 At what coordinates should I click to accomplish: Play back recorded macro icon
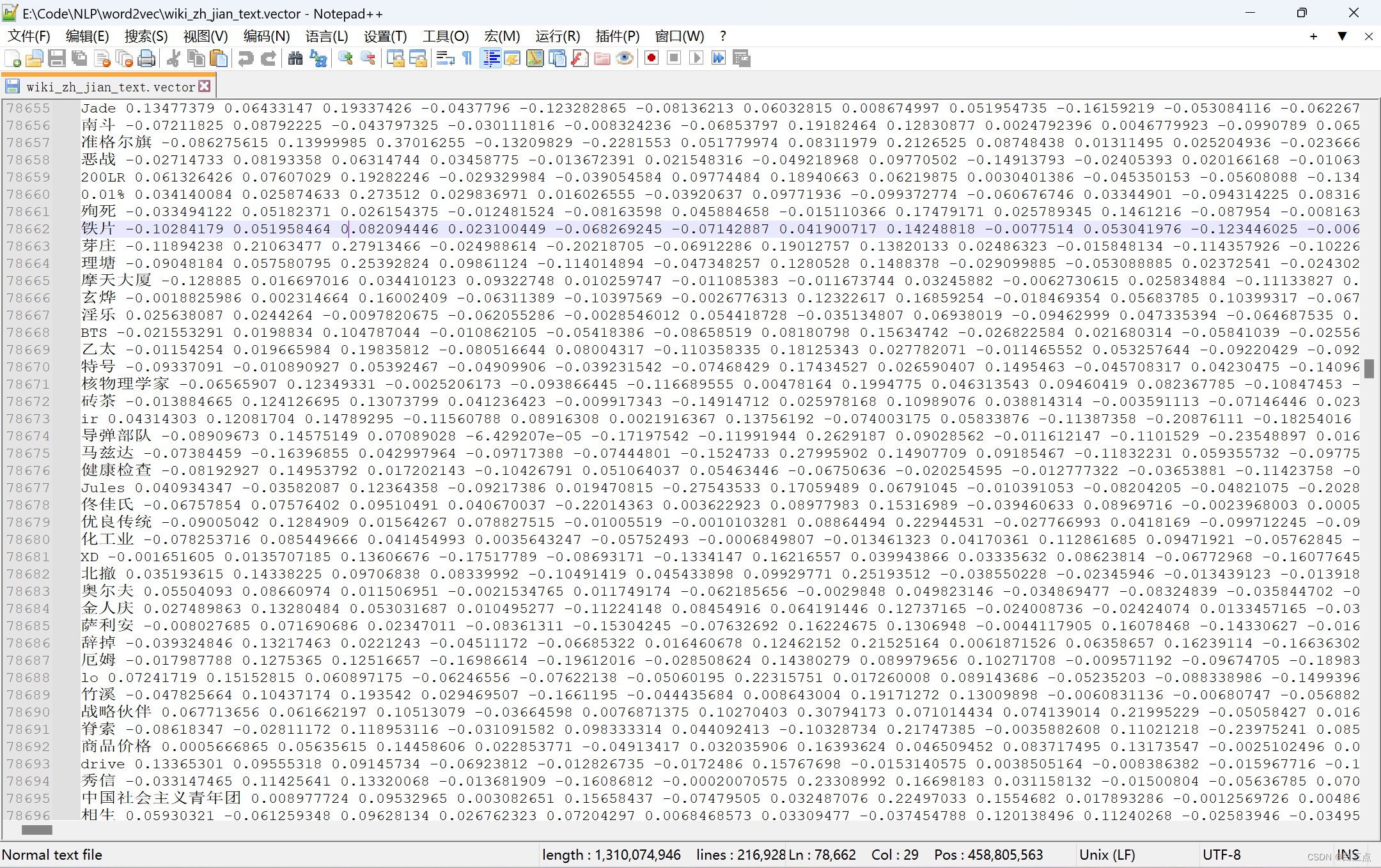[x=696, y=59]
